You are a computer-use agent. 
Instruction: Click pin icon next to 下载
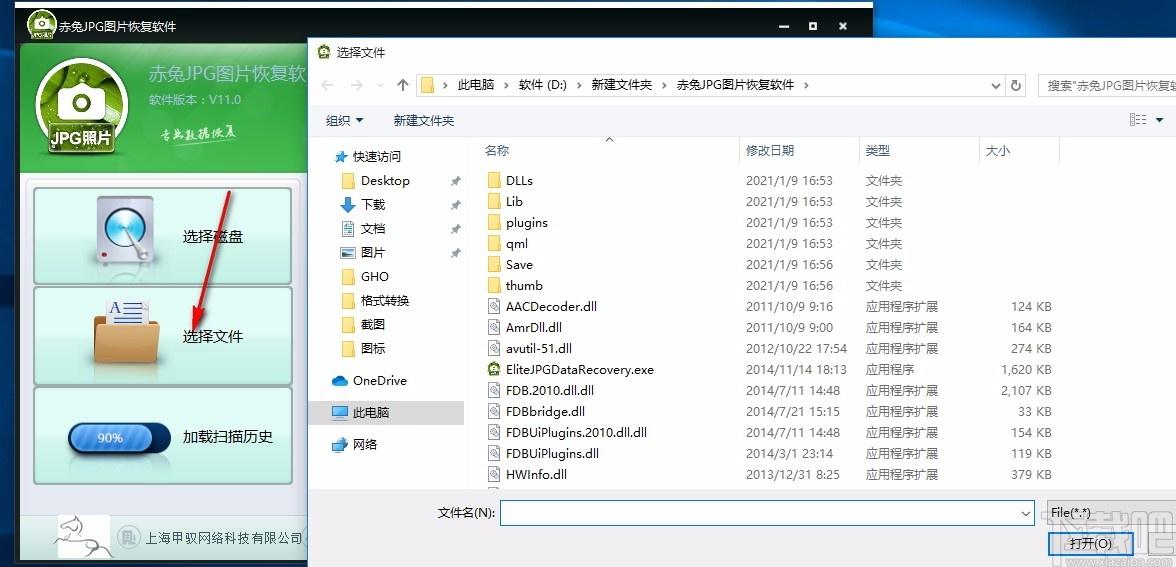tap(455, 205)
